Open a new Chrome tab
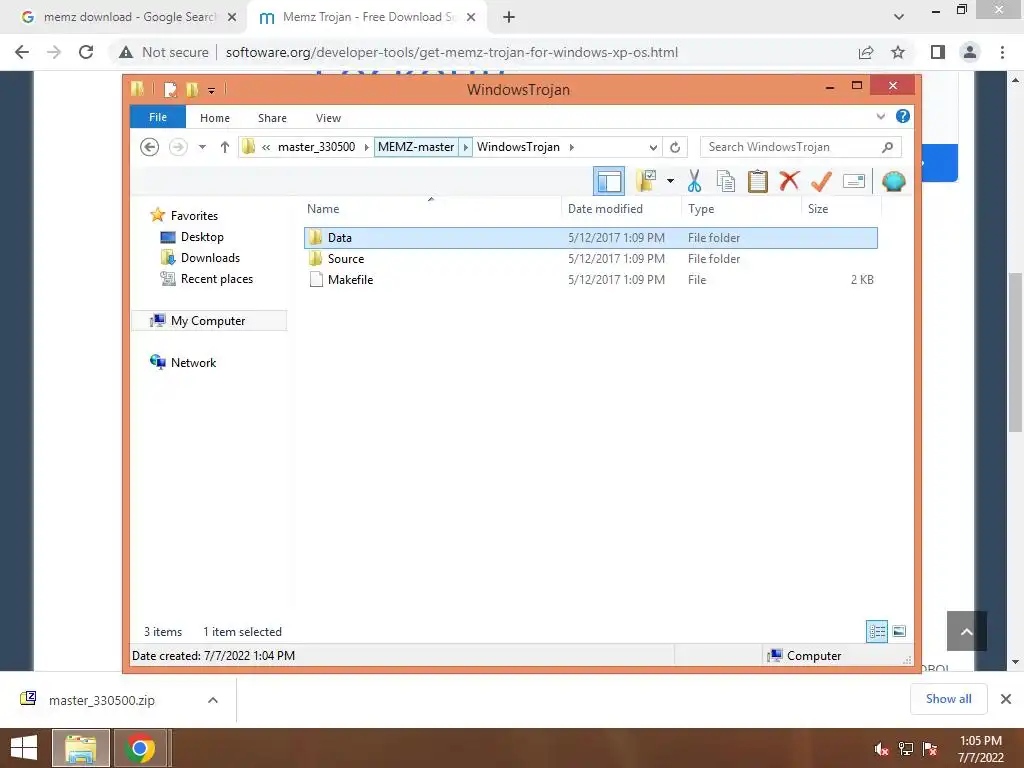 pyautogui.click(x=509, y=18)
